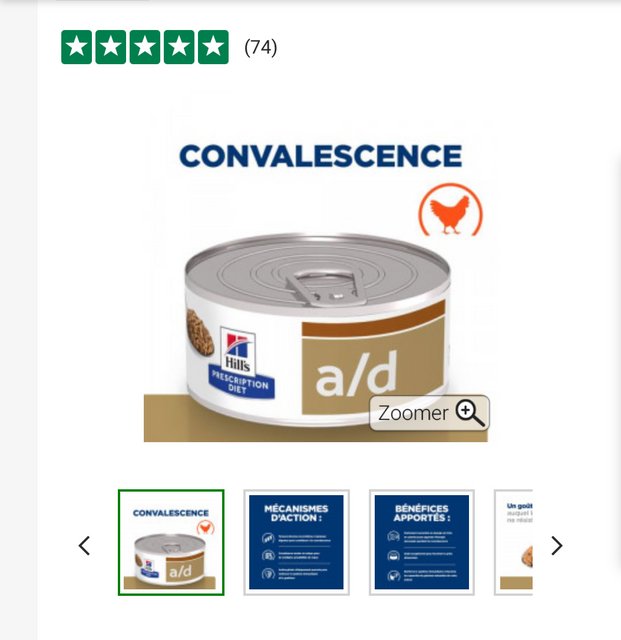621x640 pixels.
Task: Click the CONVALESCENCE heading in product image
Action: (321, 156)
